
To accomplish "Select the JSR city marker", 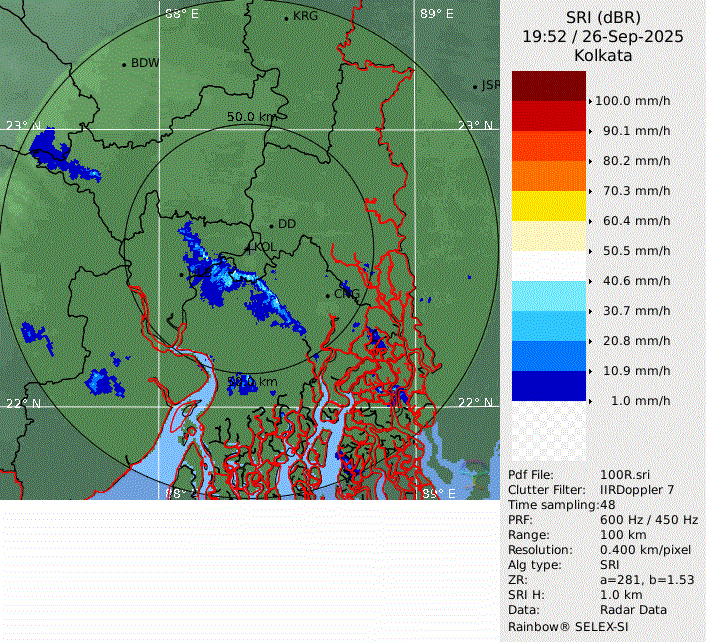I will point(476,87).
